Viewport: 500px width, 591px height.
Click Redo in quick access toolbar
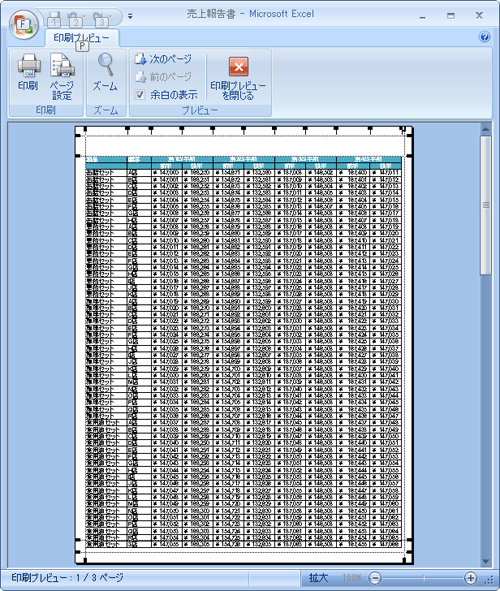tap(101, 18)
